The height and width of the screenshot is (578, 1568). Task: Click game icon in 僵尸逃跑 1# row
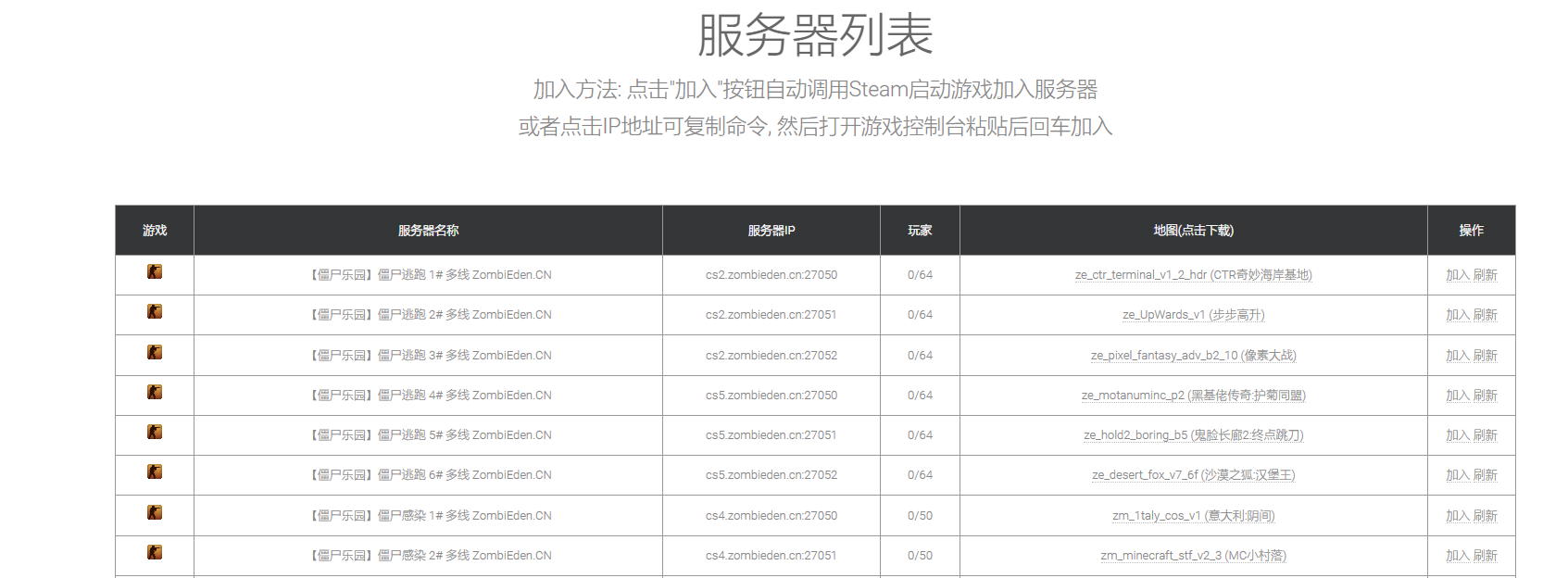[155, 271]
